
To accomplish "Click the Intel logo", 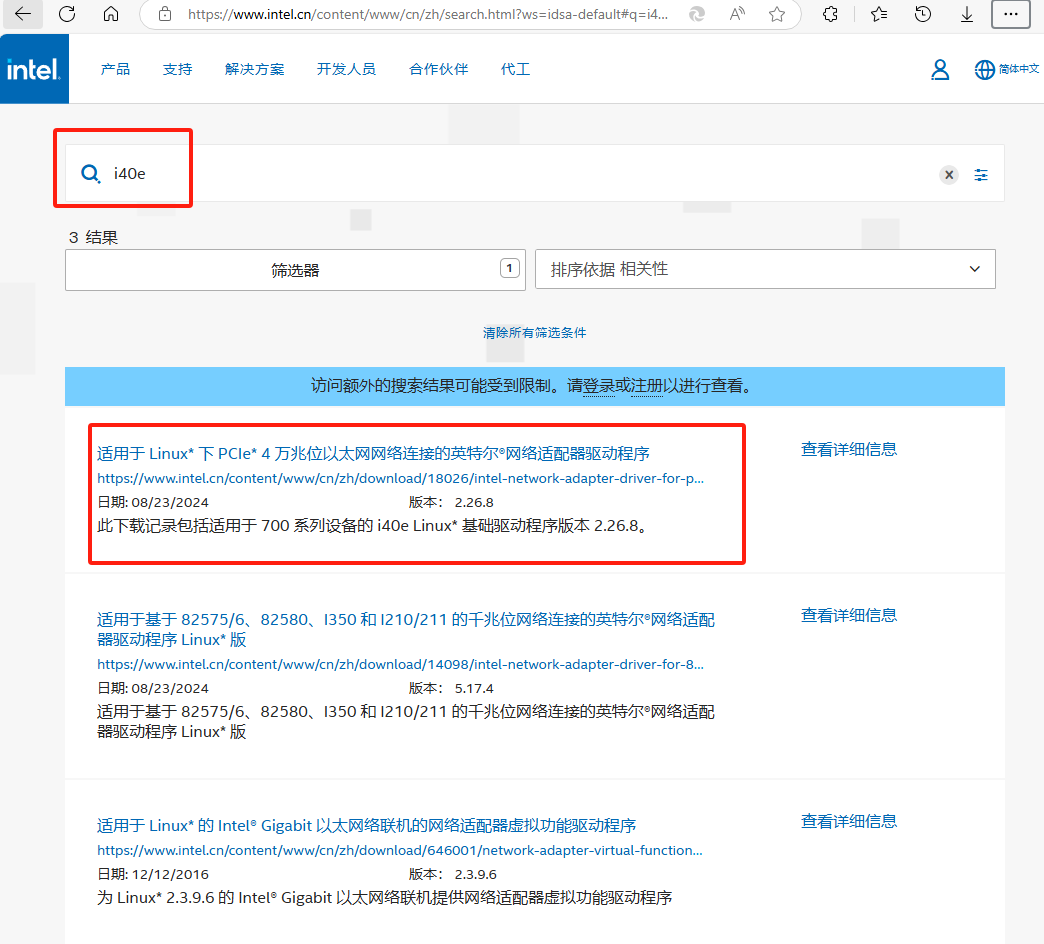I will pyautogui.click(x=33, y=69).
